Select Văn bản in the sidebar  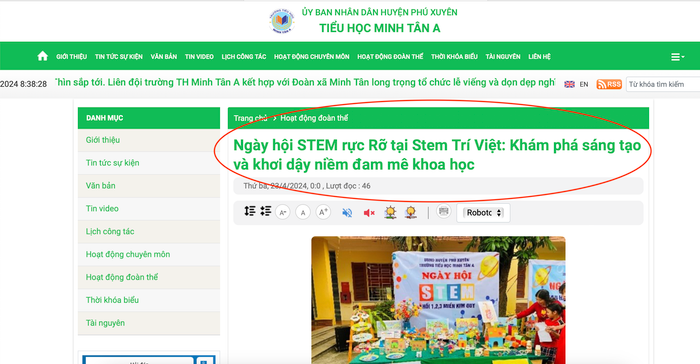pos(149,186)
